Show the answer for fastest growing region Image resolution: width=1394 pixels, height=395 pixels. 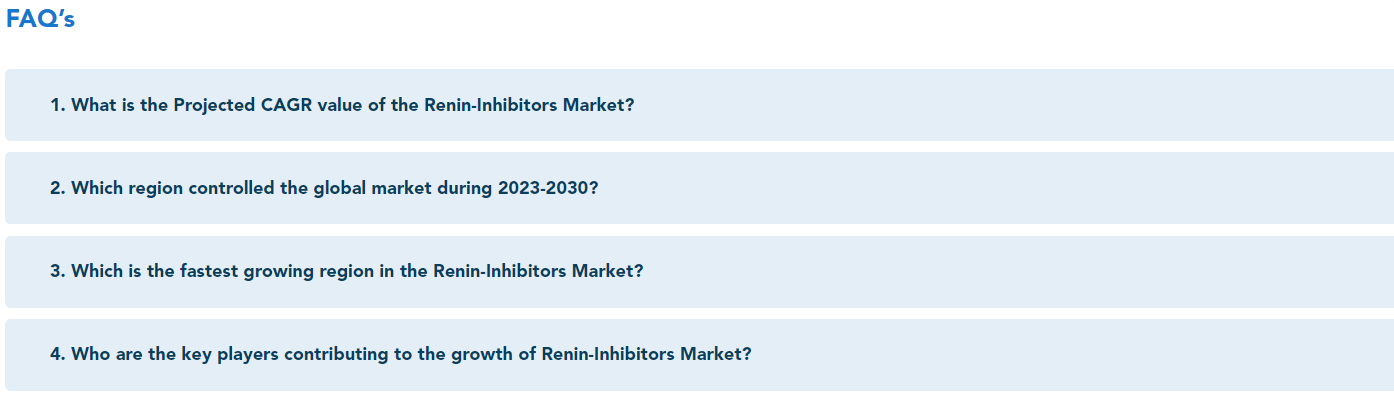[699, 271]
